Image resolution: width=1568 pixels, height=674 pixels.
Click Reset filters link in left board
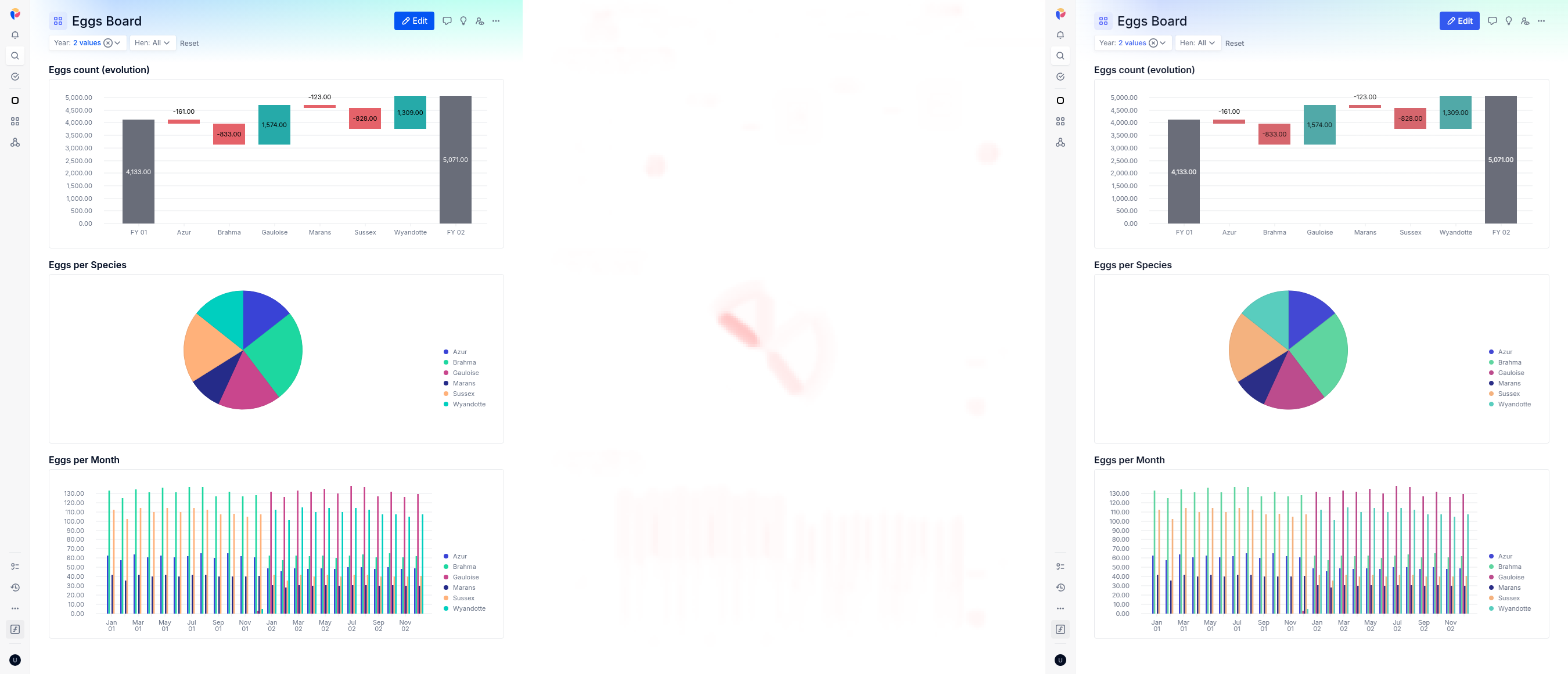coord(189,43)
